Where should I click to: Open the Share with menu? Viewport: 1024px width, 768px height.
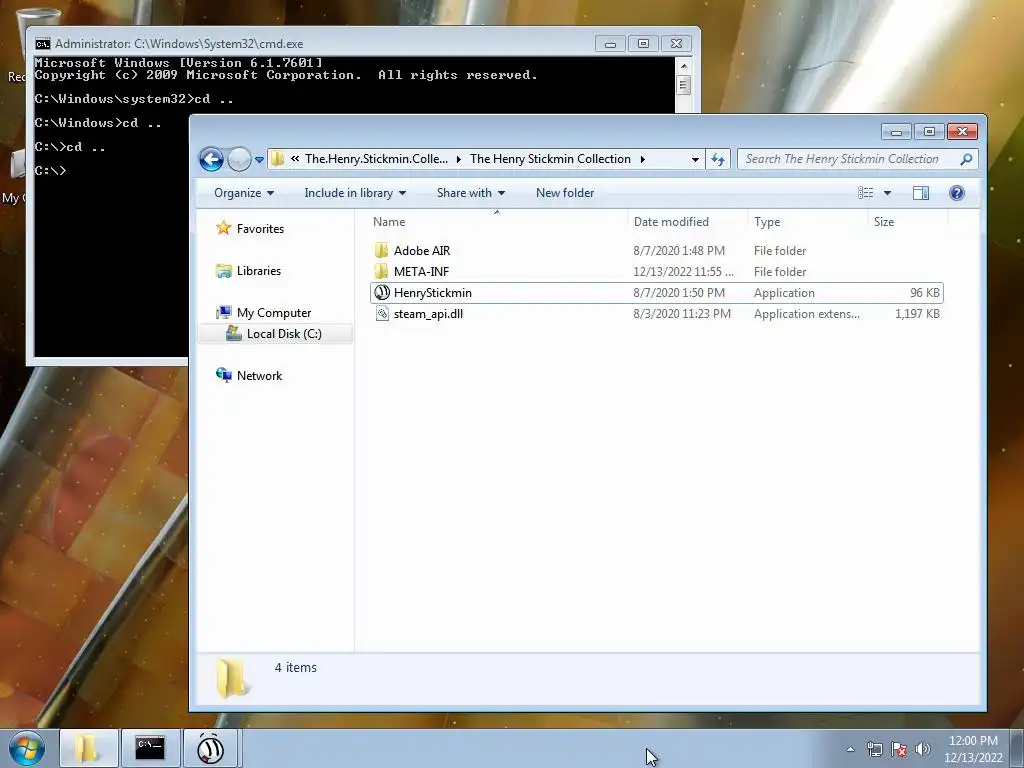tap(470, 193)
